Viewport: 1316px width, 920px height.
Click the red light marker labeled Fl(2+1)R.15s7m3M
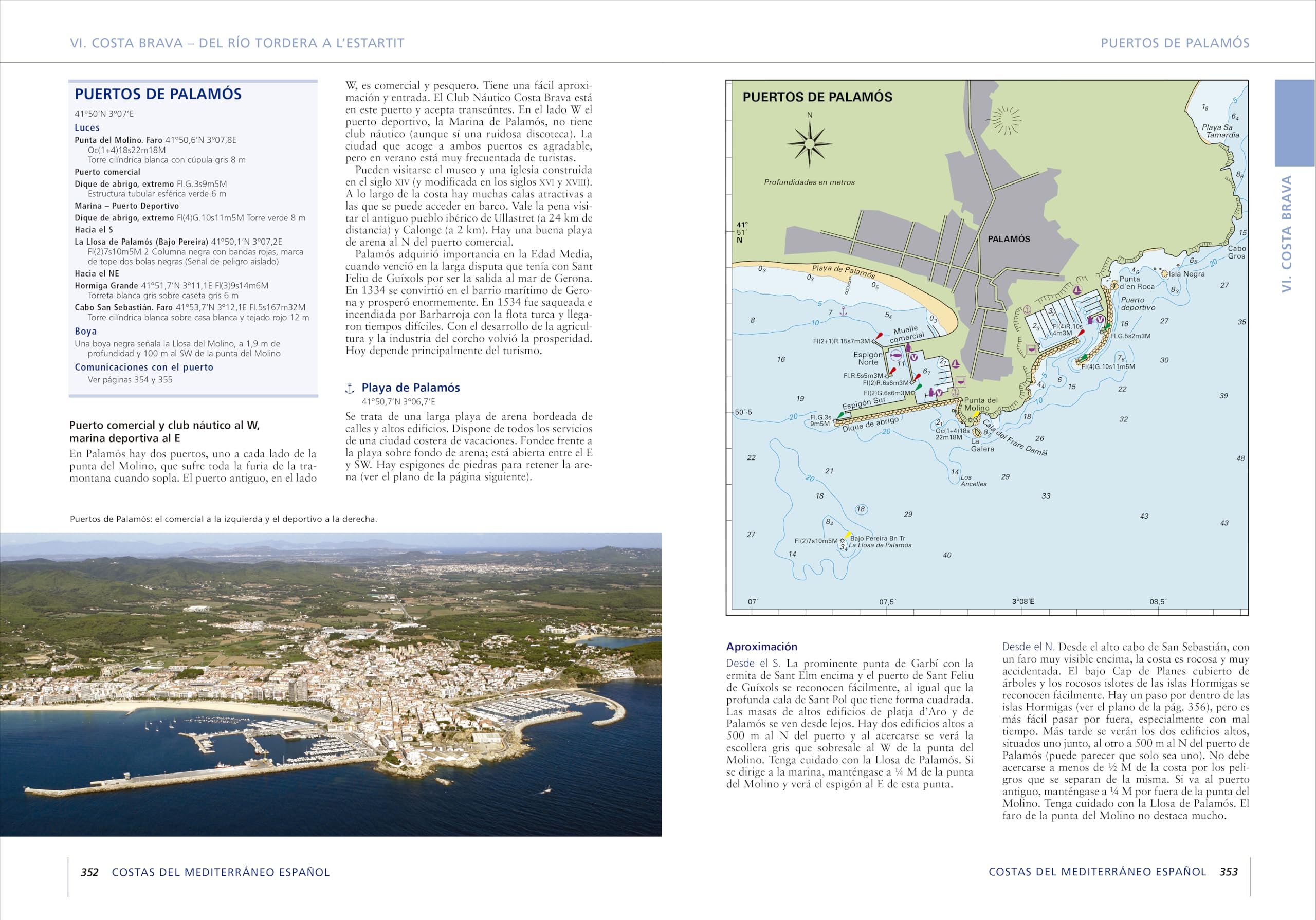pos(878,336)
